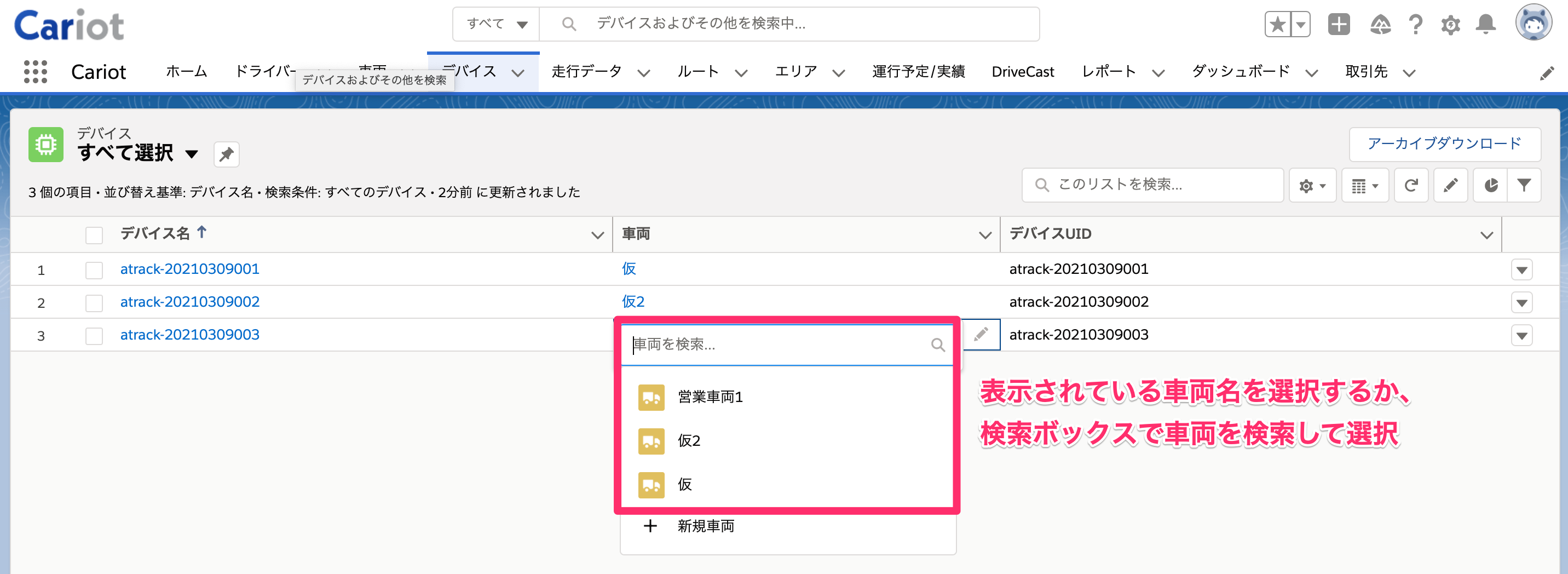This screenshot has width=1568, height=574.
Task: Open device link atrack-20210309001
Action: pos(190,269)
